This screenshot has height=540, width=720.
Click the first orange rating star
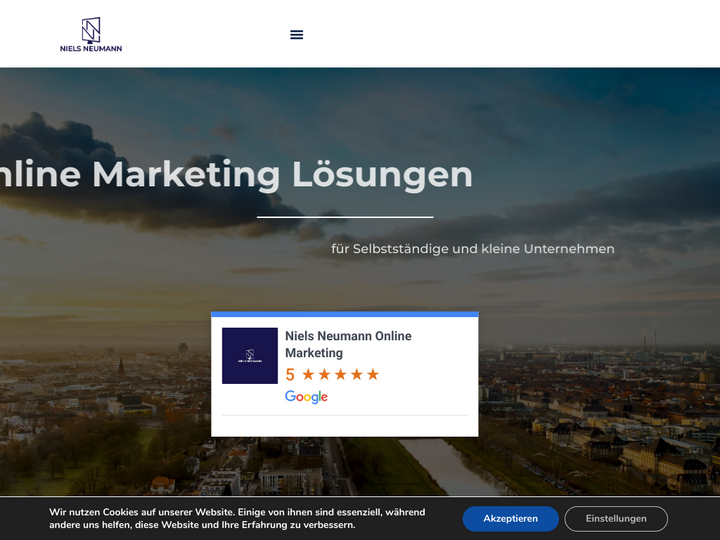point(308,375)
